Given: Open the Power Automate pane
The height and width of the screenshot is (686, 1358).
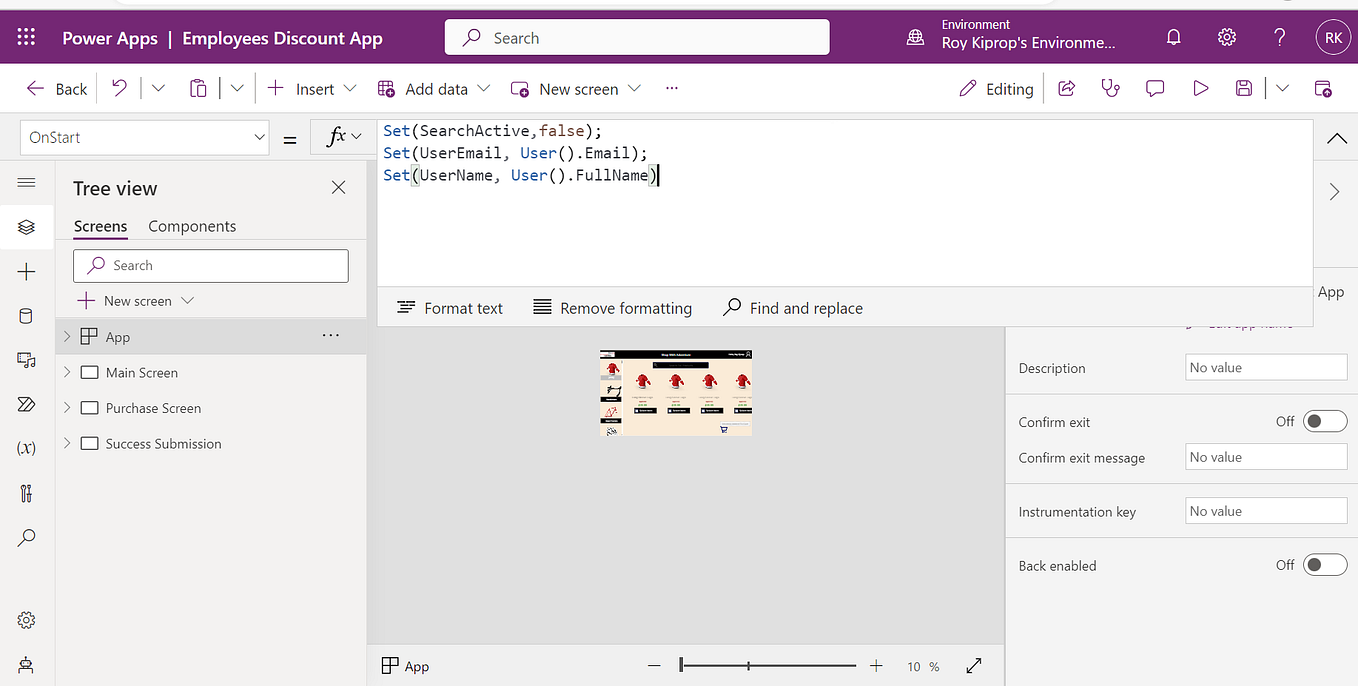Looking at the screenshot, I should point(26,404).
